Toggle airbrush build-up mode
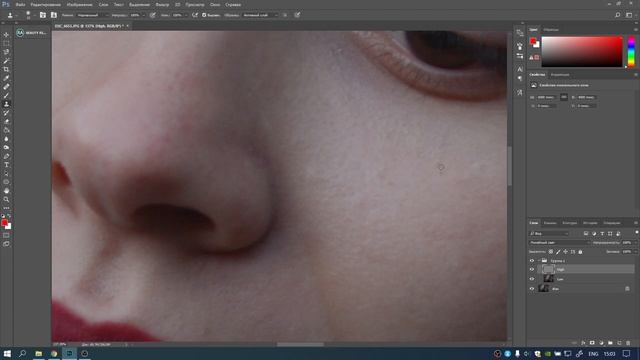The image size is (640, 360). [195, 15]
